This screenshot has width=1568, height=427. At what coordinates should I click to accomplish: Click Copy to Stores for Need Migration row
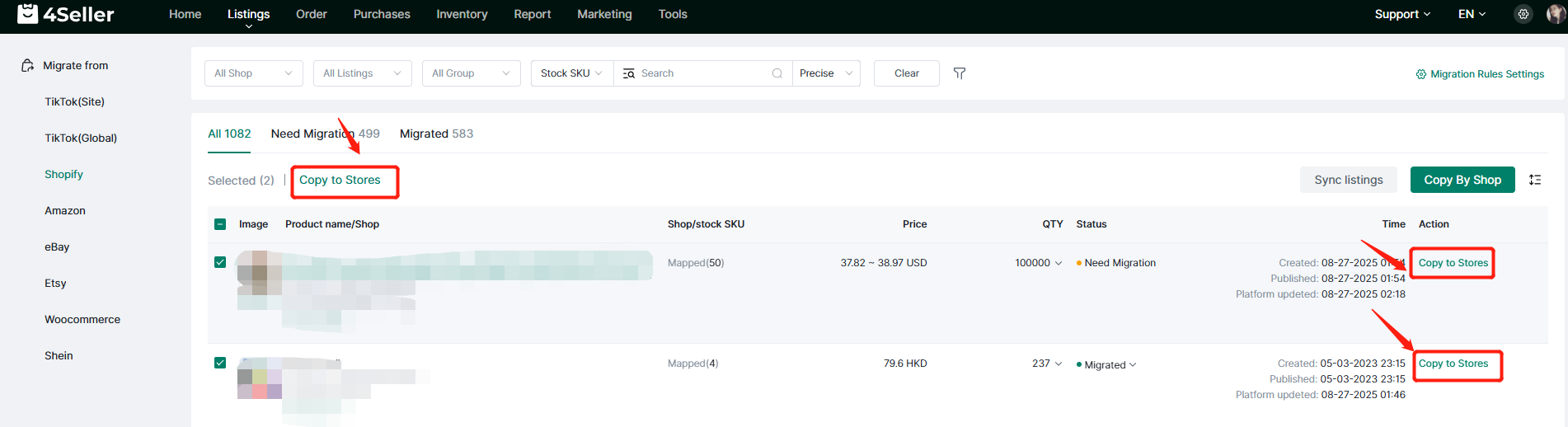pyautogui.click(x=1453, y=263)
